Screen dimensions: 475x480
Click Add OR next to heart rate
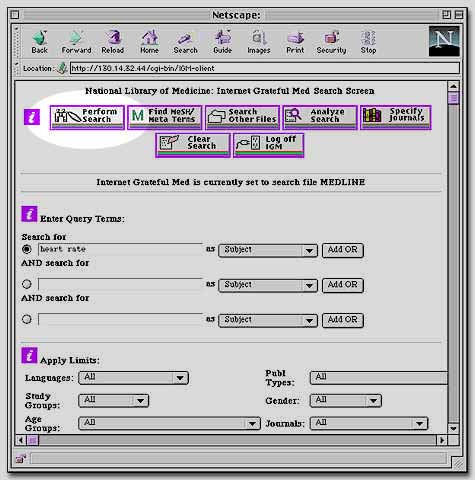tap(343, 250)
